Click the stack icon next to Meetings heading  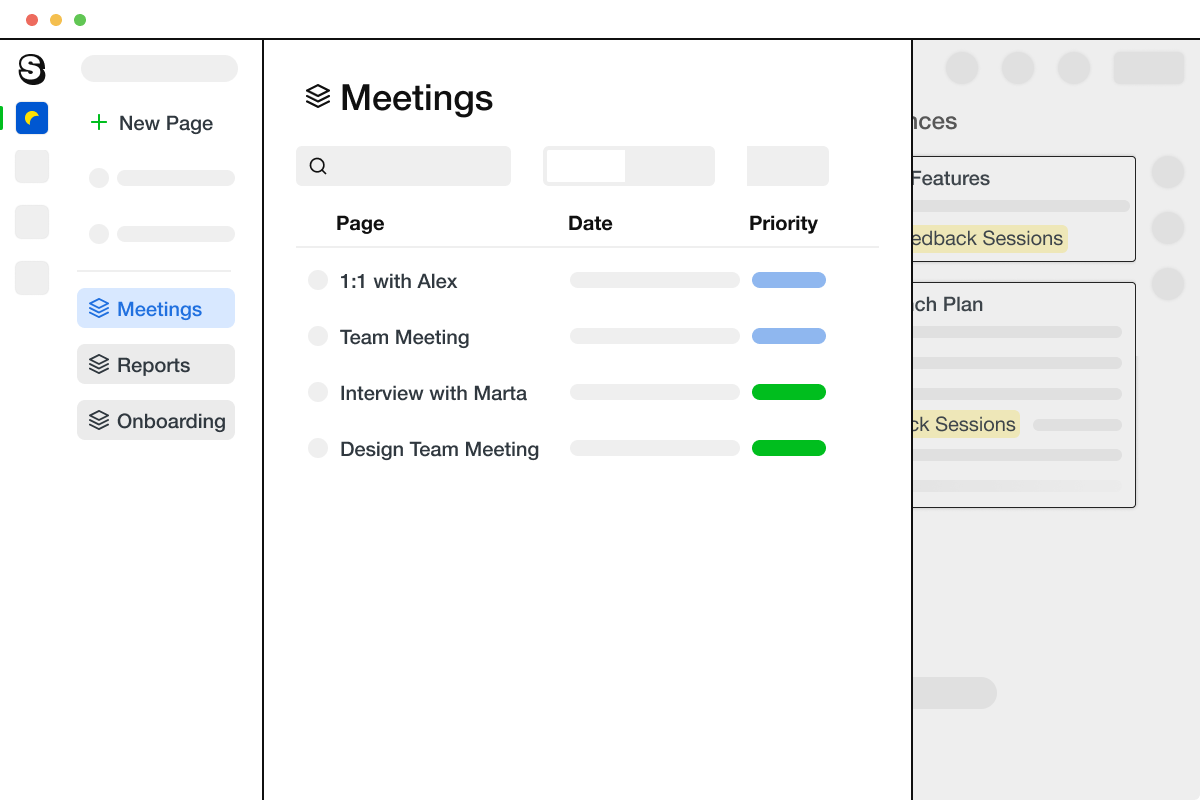coord(318,96)
